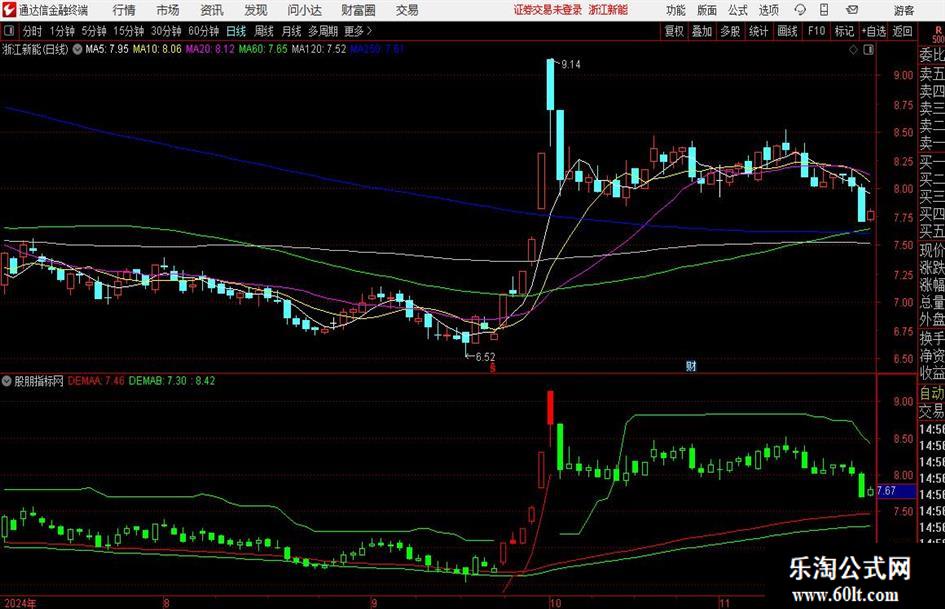Select the 日线 daily period tab
Viewport: 945px width, 609px height.
click(236, 31)
